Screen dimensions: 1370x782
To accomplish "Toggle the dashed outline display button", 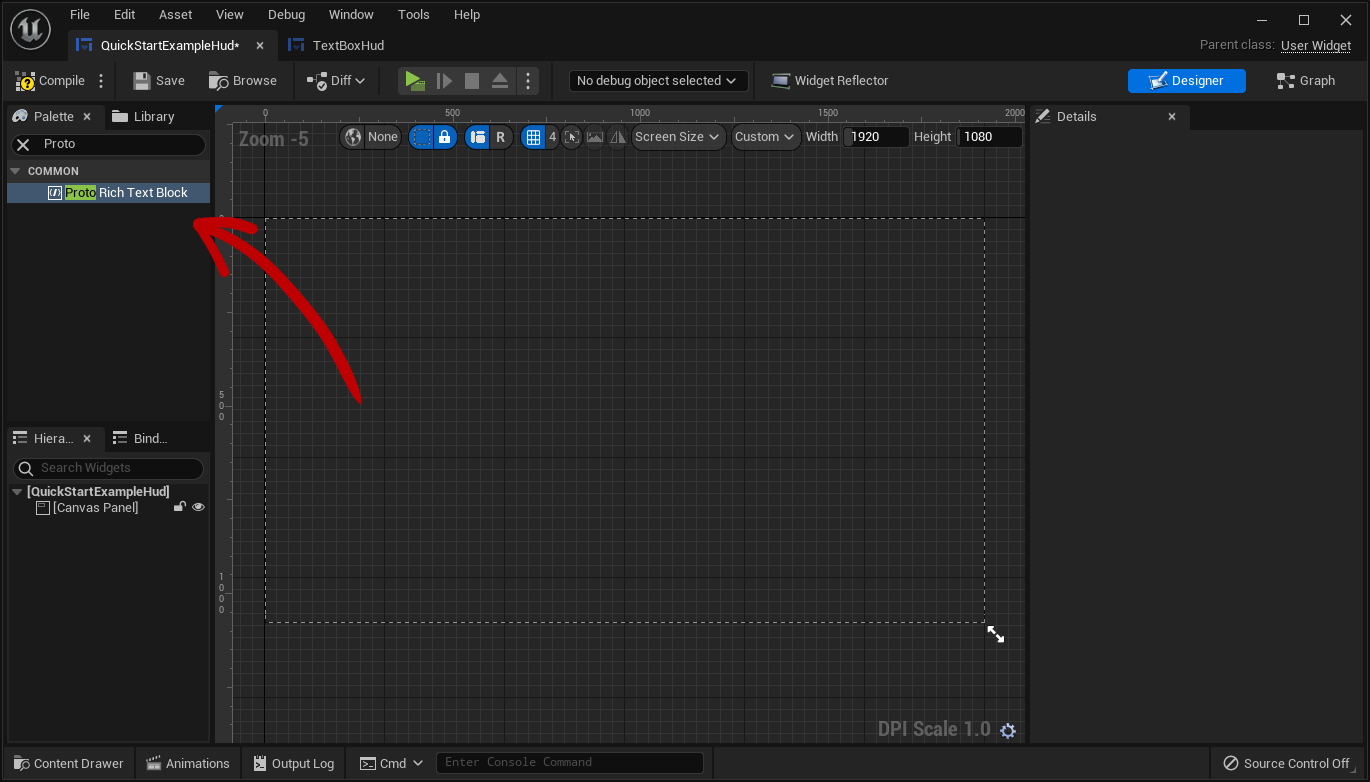I will (422, 137).
